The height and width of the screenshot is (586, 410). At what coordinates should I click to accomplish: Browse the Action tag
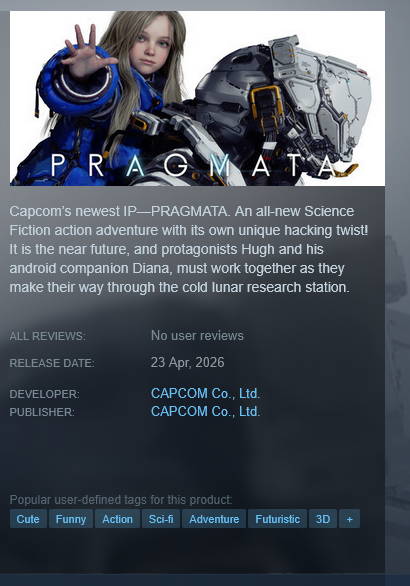click(117, 519)
